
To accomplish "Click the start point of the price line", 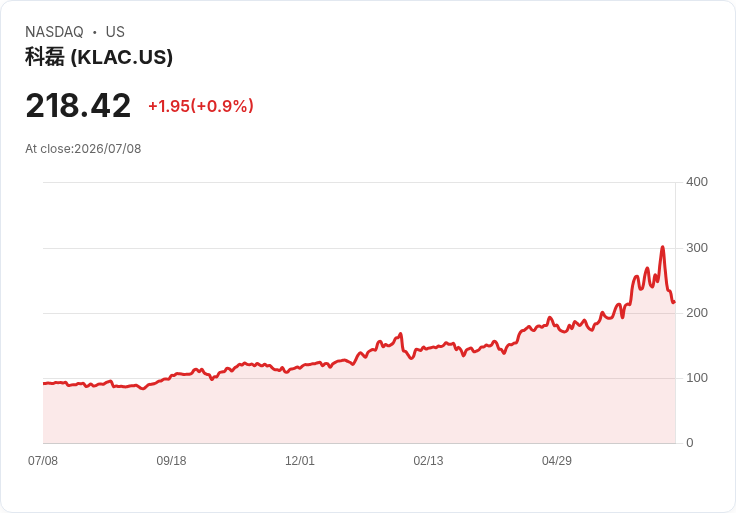I will pyautogui.click(x=44, y=383).
